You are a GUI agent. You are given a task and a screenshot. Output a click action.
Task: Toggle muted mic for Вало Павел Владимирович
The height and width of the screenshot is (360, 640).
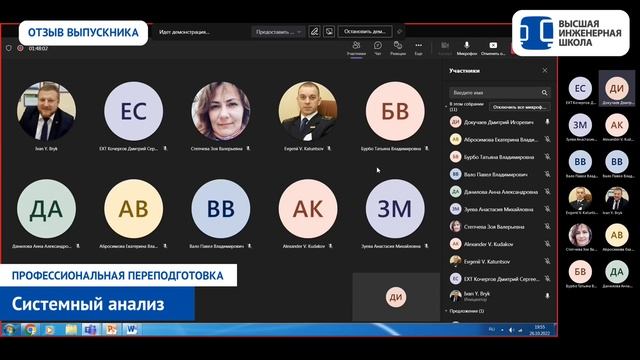pyautogui.click(x=547, y=174)
